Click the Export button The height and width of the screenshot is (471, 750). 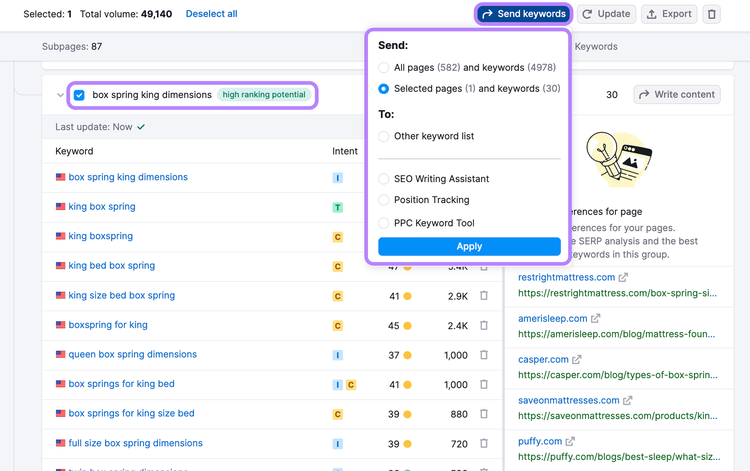point(669,14)
